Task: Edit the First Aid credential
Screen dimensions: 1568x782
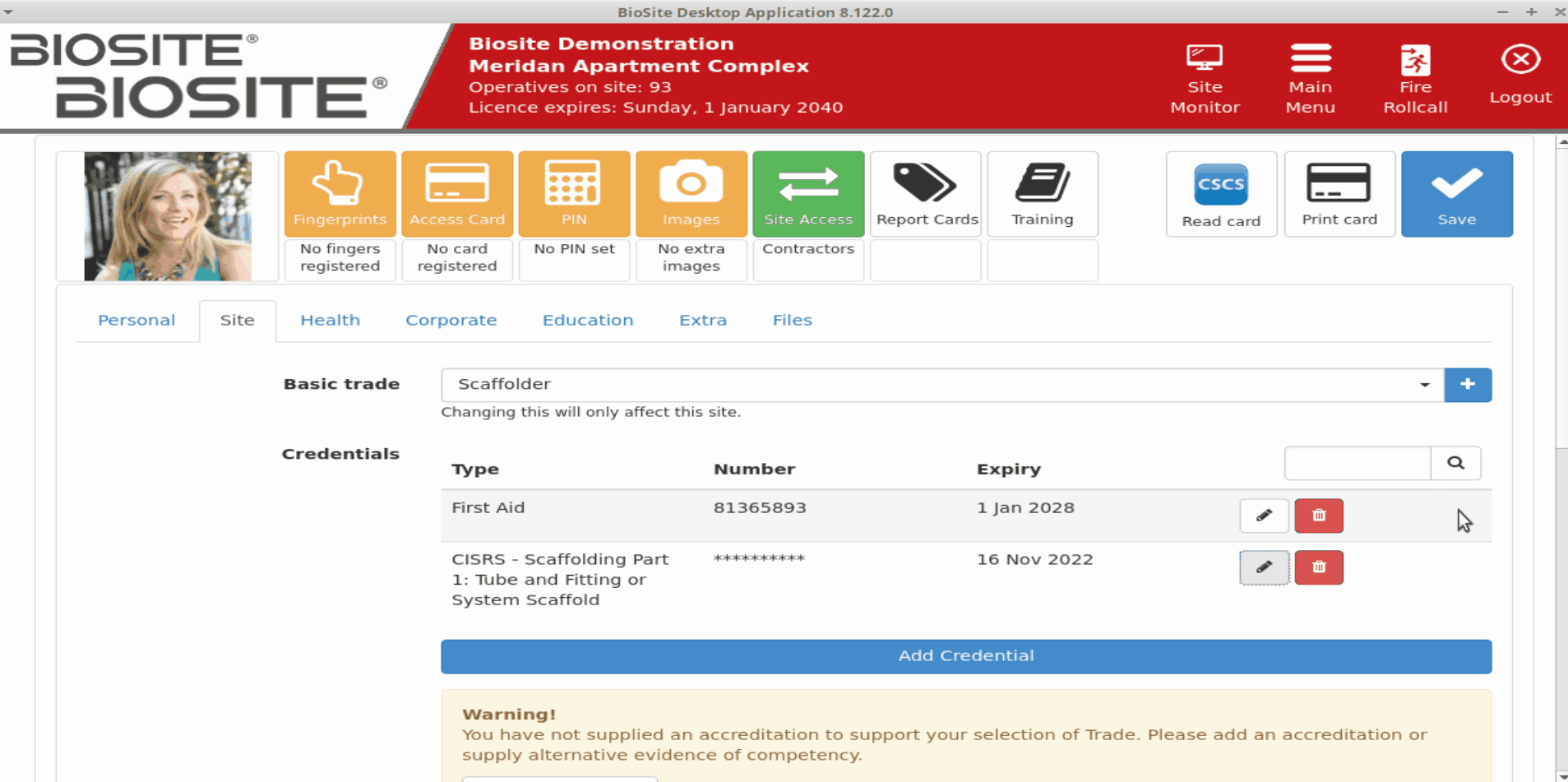Action: tap(1264, 516)
